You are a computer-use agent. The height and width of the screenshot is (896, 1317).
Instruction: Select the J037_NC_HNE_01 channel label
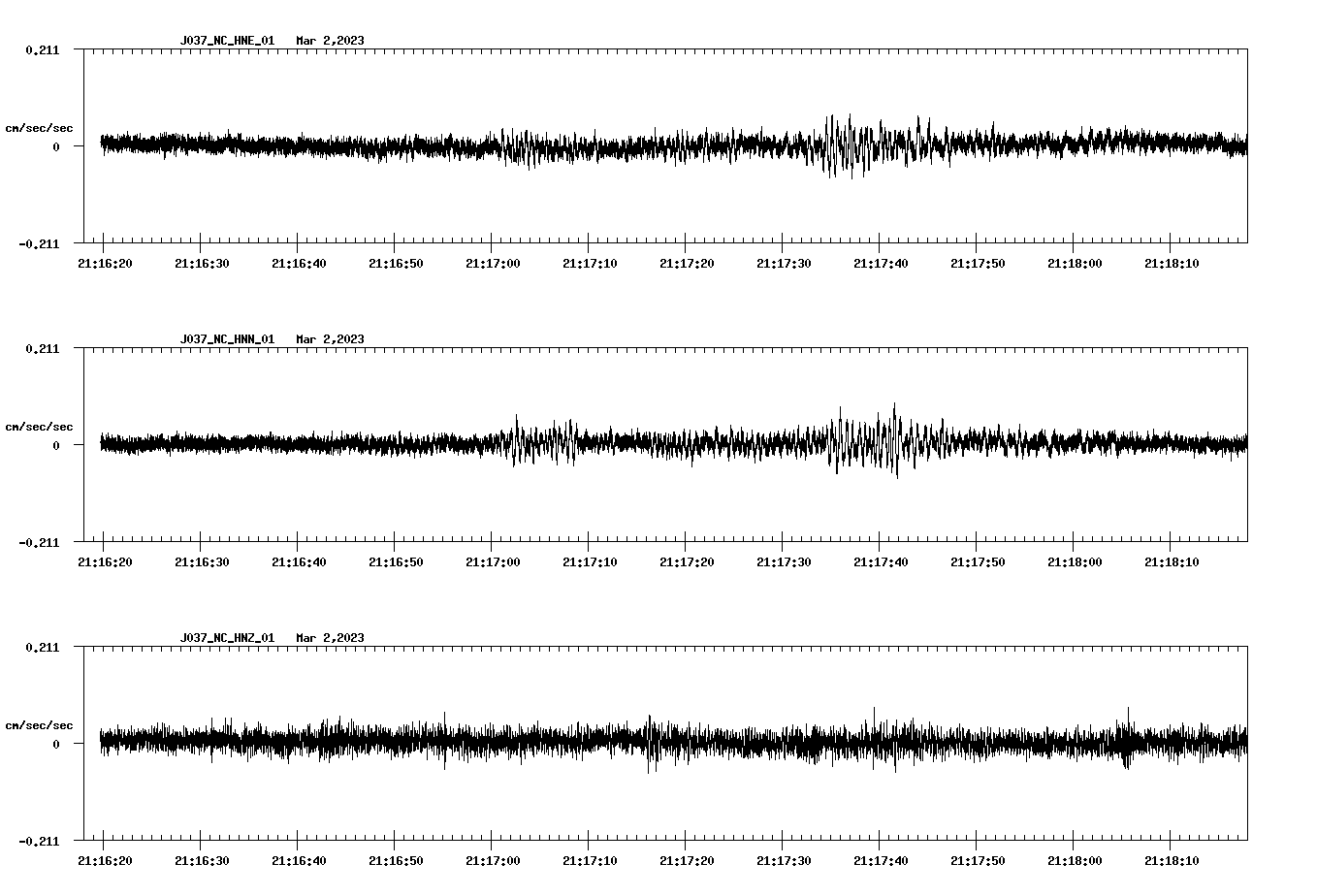(227, 41)
